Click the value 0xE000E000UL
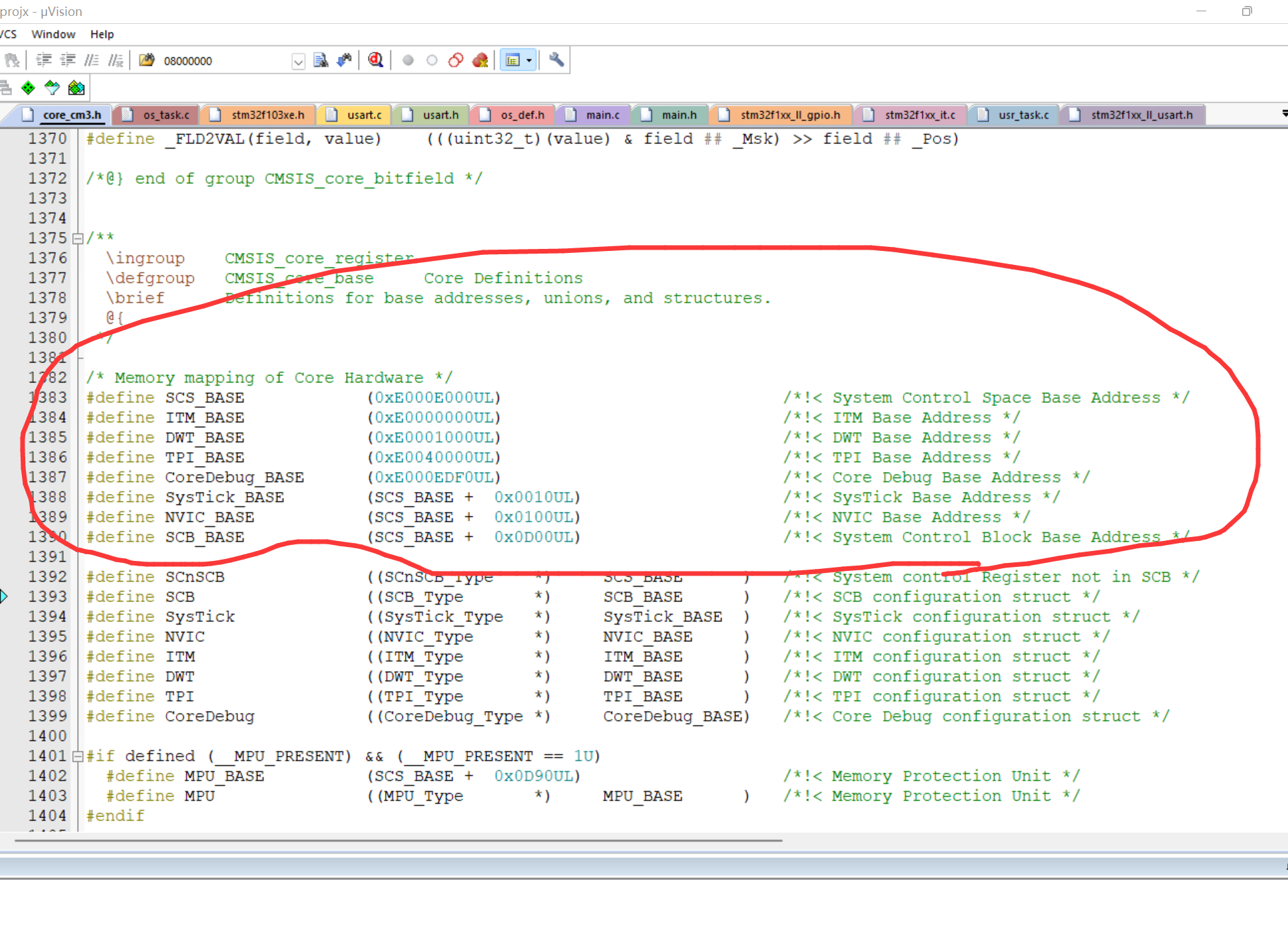Viewport: 1288px width, 934px height. tap(434, 398)
